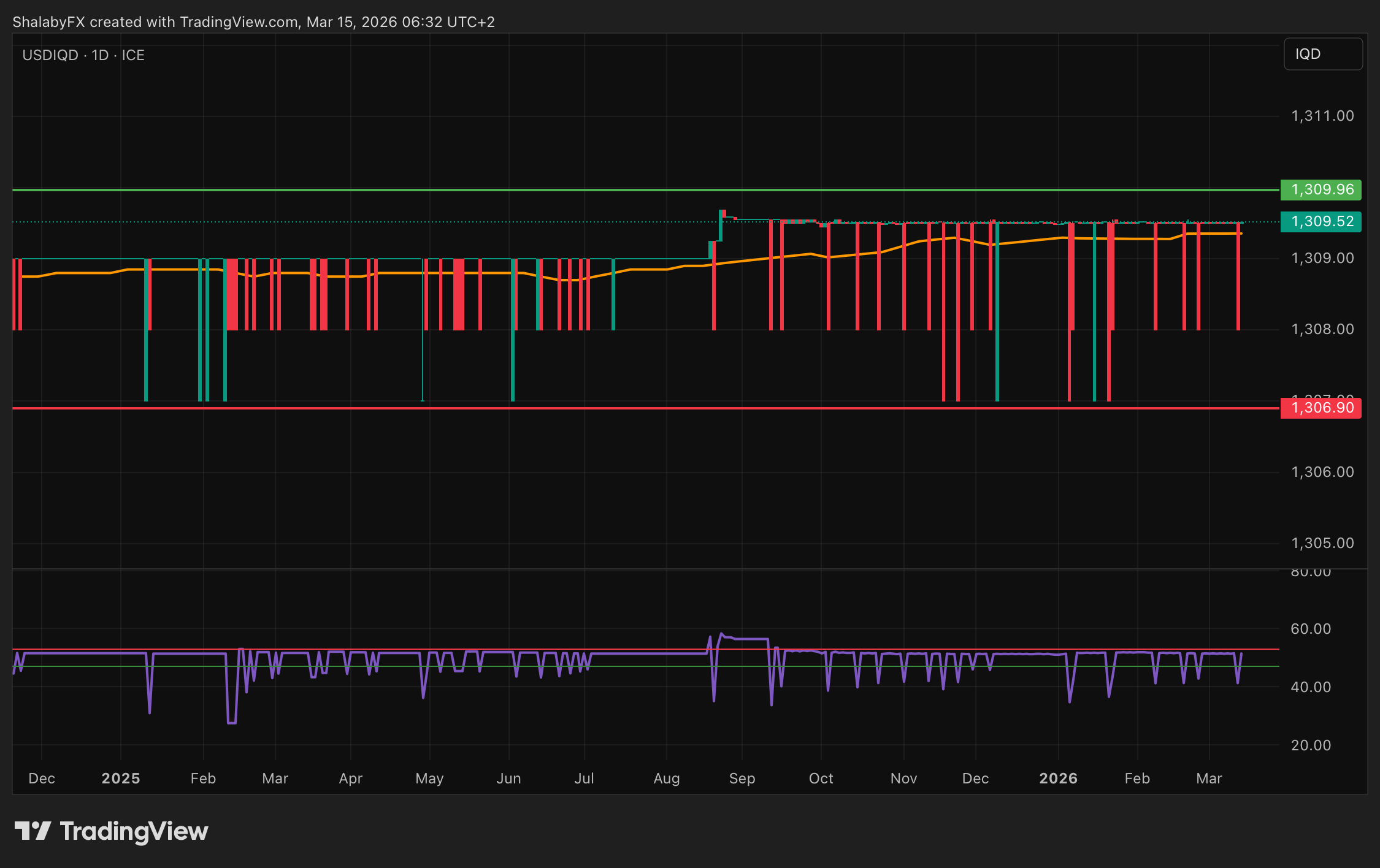
Task: Click the red 1,306.90 price label
Action: point(1321,408)
